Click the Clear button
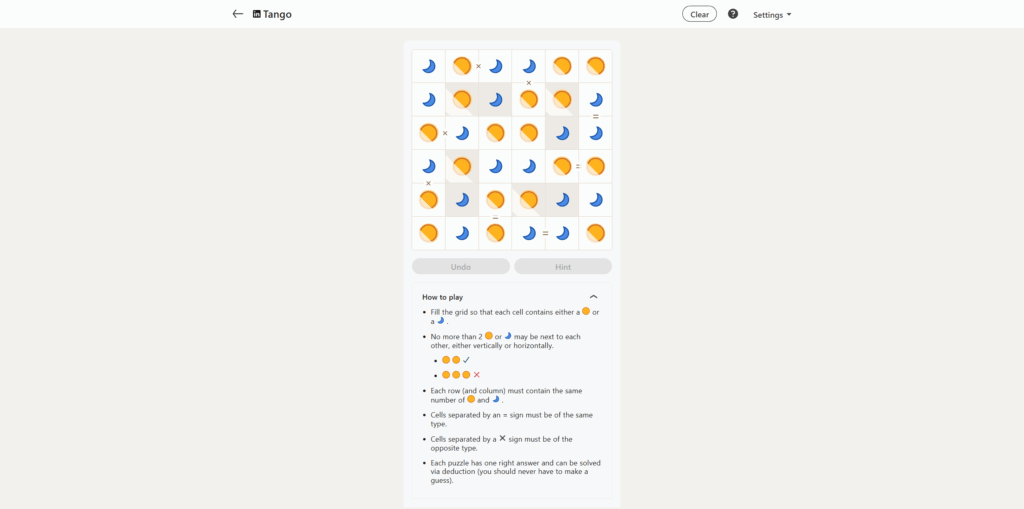Viewport: 1024px width, 509px height. tap(699, 14)
